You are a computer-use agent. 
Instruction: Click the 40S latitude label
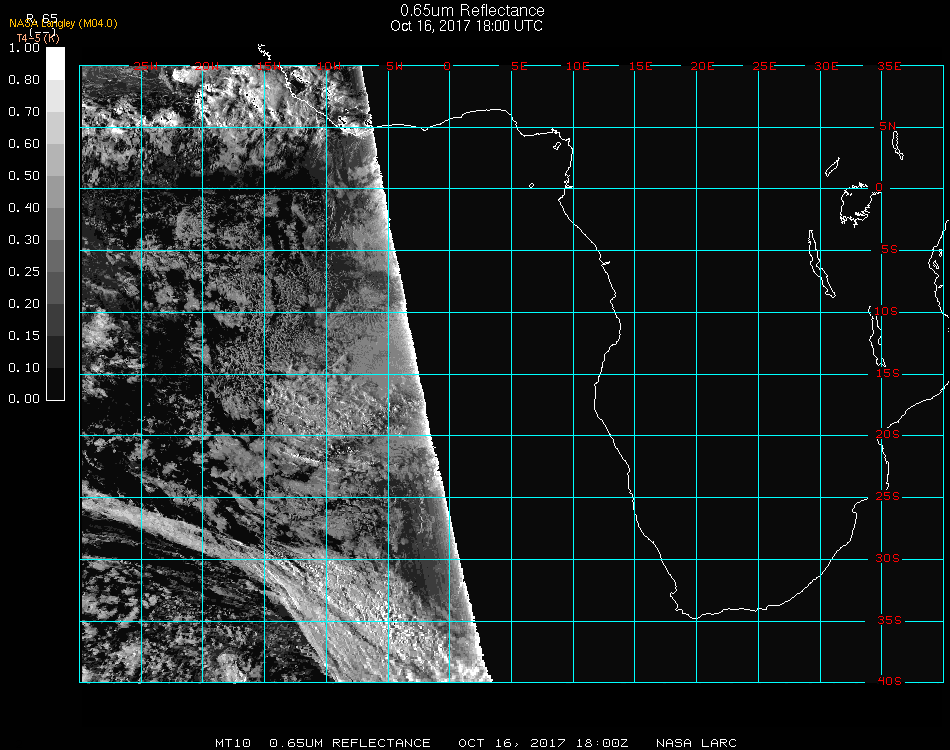[x=889, y=682]
